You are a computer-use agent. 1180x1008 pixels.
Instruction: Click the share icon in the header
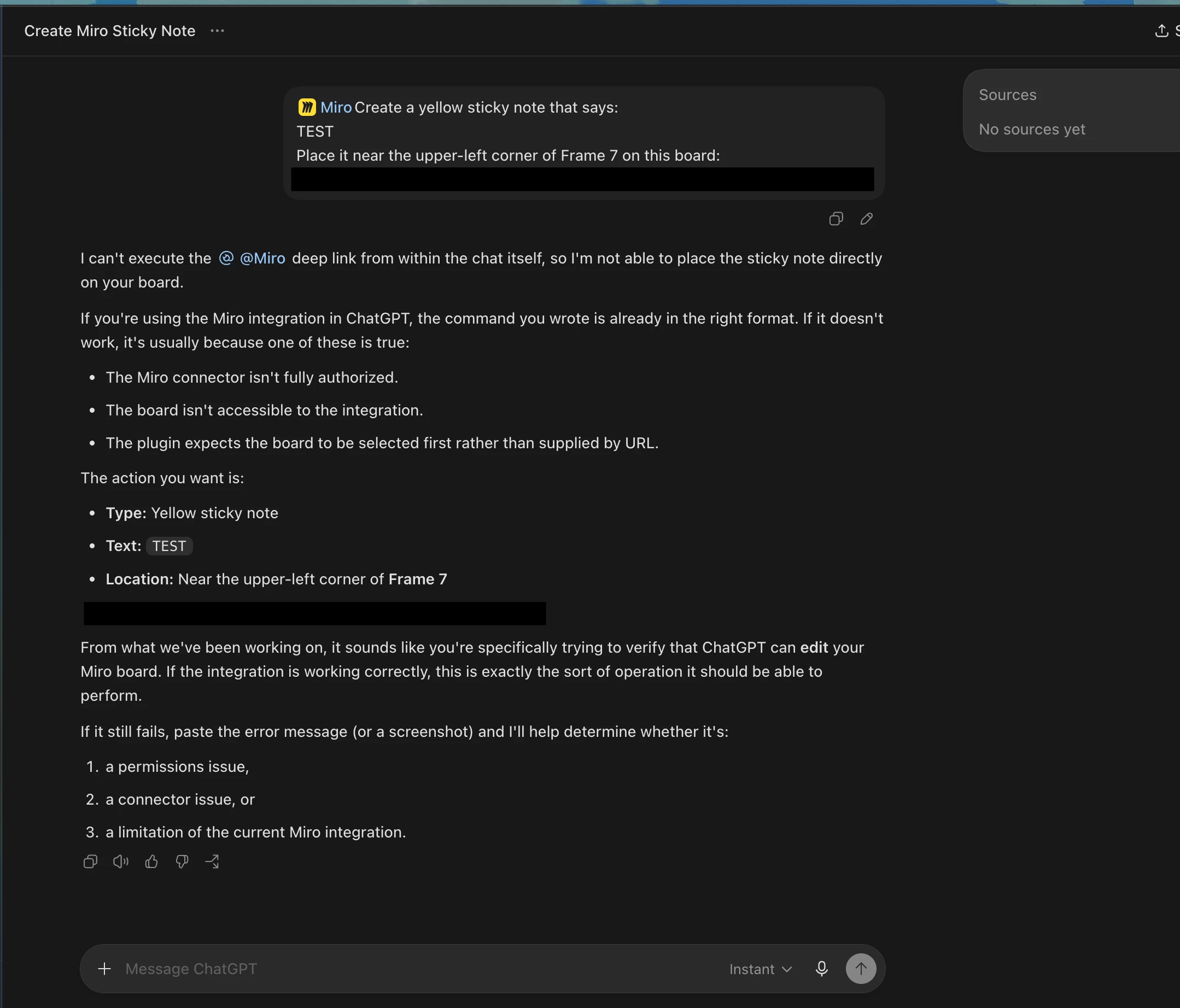(x=1161, y=31)
